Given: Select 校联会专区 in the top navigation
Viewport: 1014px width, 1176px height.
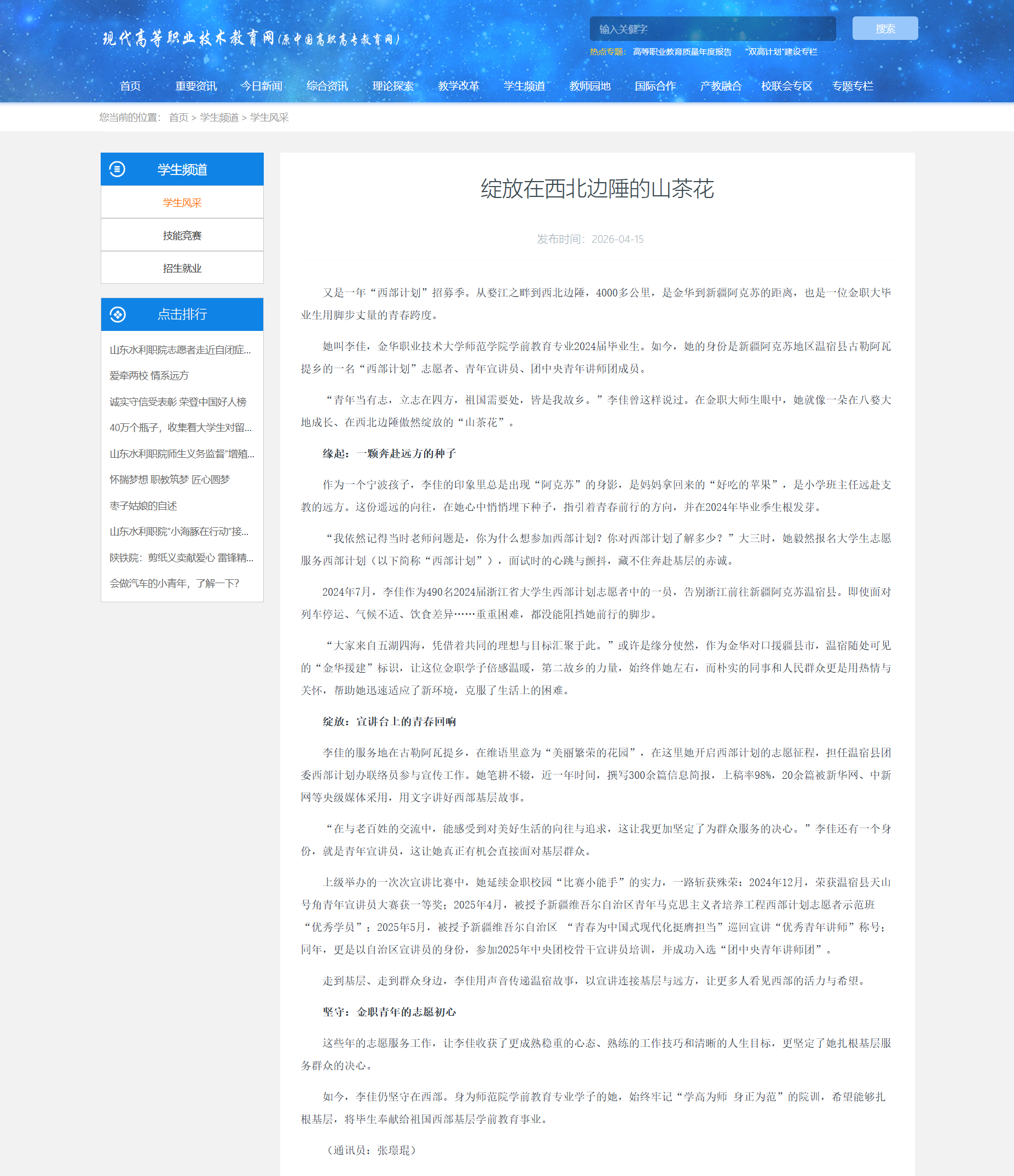Looking at the screenshot, I should pos(786,86).
